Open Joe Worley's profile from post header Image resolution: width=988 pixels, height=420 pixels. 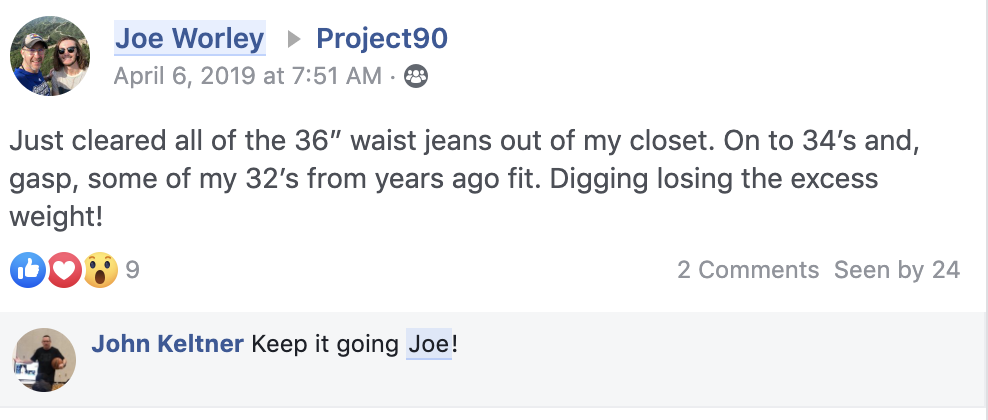point(189,39)
